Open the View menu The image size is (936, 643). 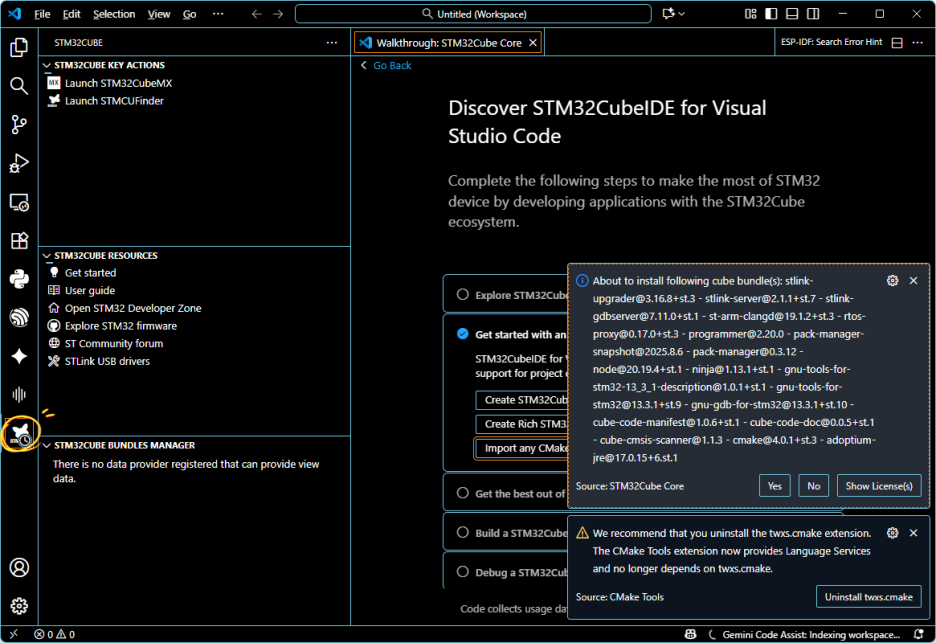pyautogui.click(x=159, y=14)
